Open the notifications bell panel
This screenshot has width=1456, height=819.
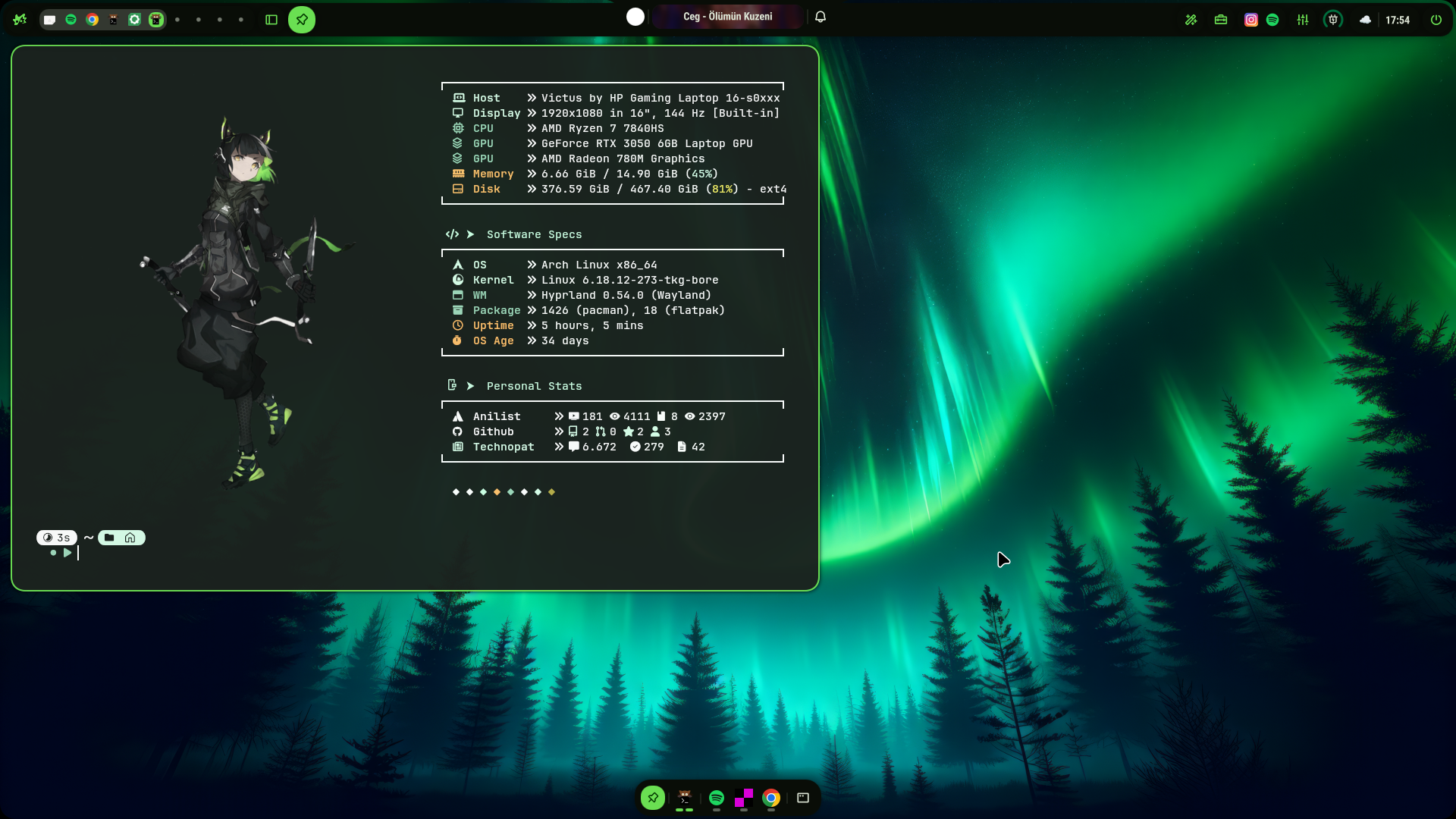coord(821,17)
